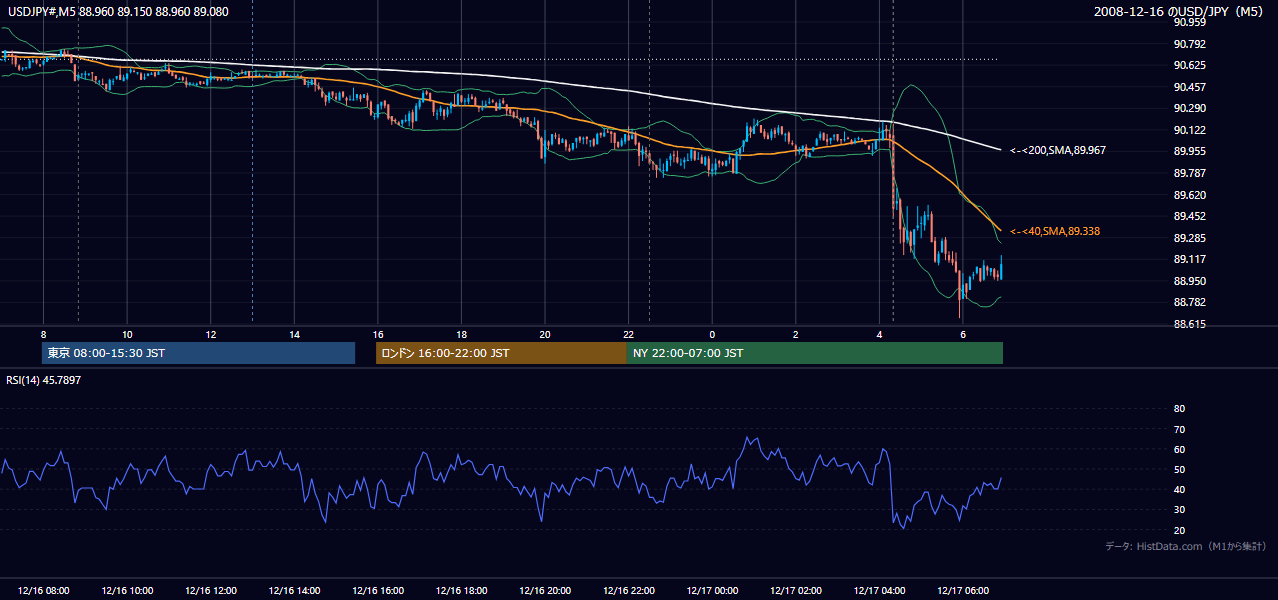Click RSI scale level 70
This screenshot has width=1278, height=600.
pyautogui.click(x=1179, y=429)
